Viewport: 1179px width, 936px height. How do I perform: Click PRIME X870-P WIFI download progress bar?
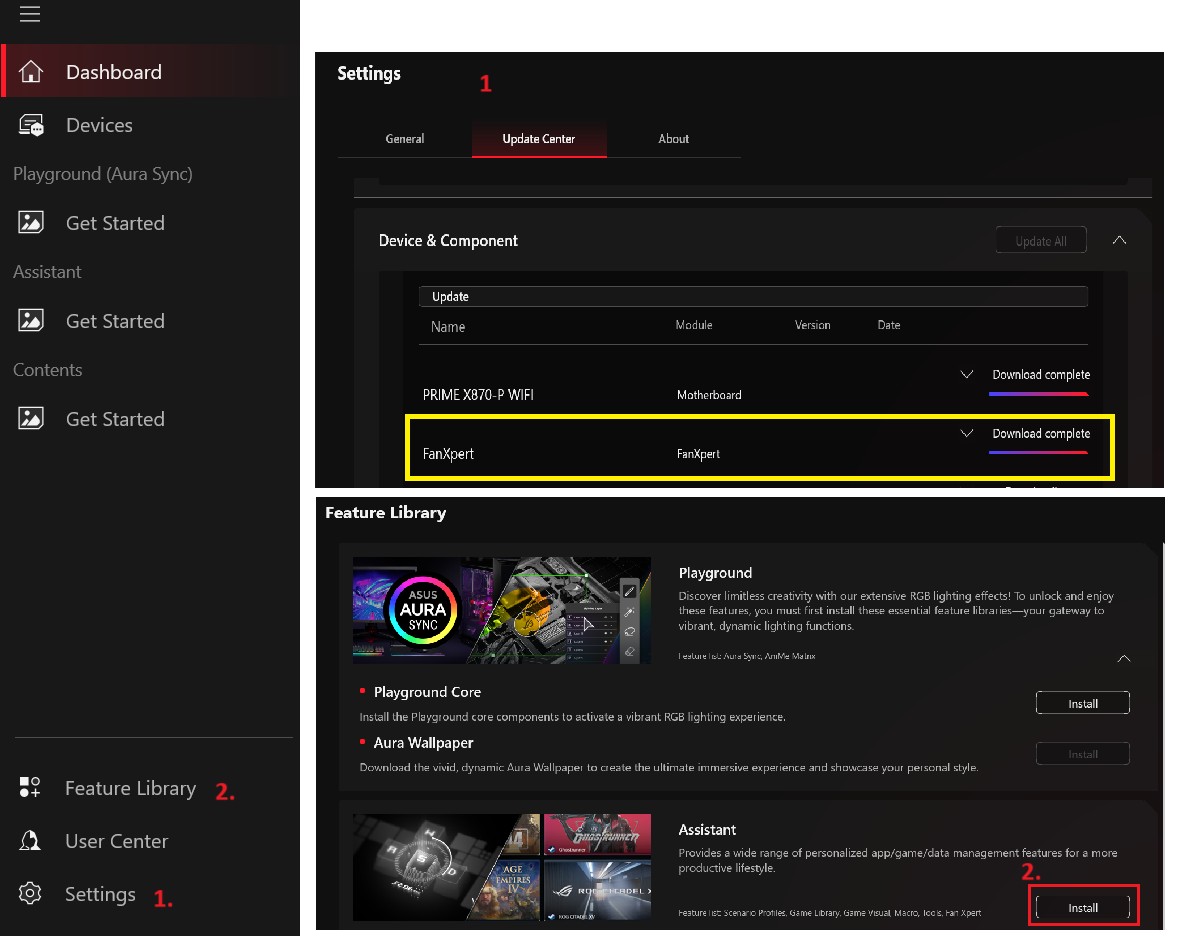click(x=1038, y=393)
